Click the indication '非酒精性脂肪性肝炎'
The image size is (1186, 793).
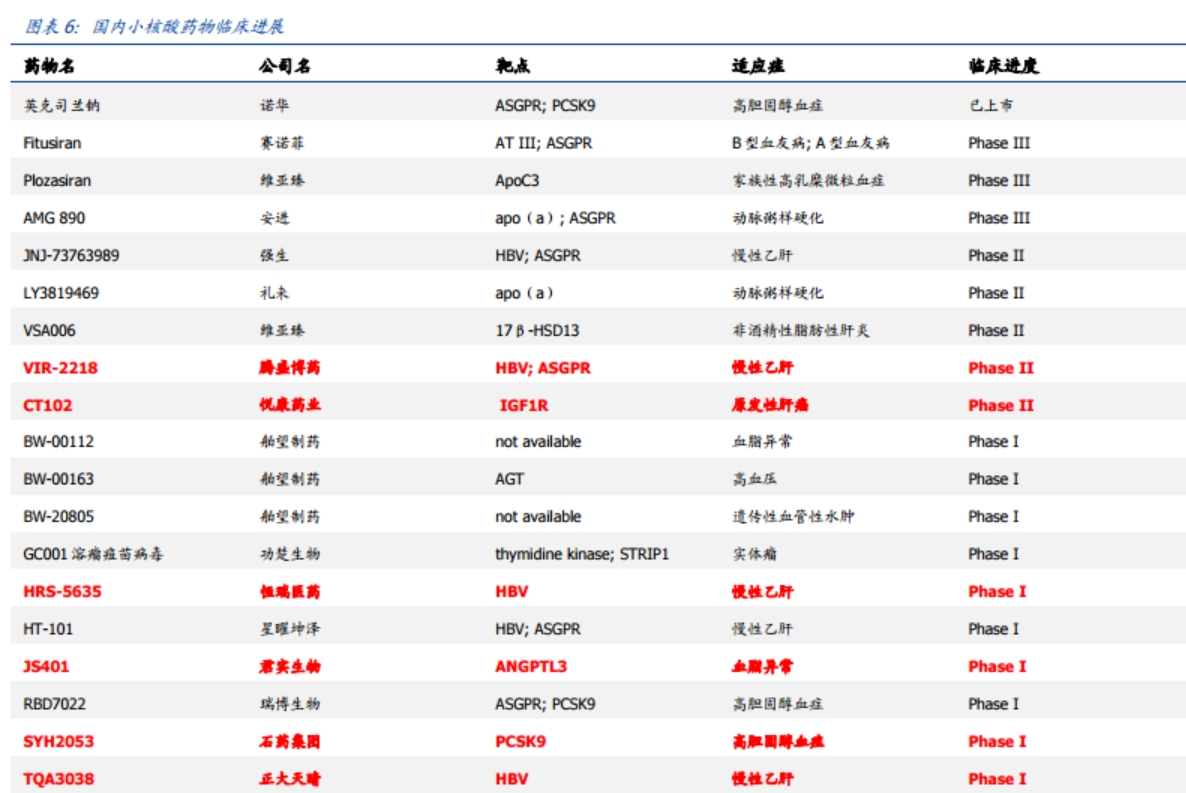(800, 331)
